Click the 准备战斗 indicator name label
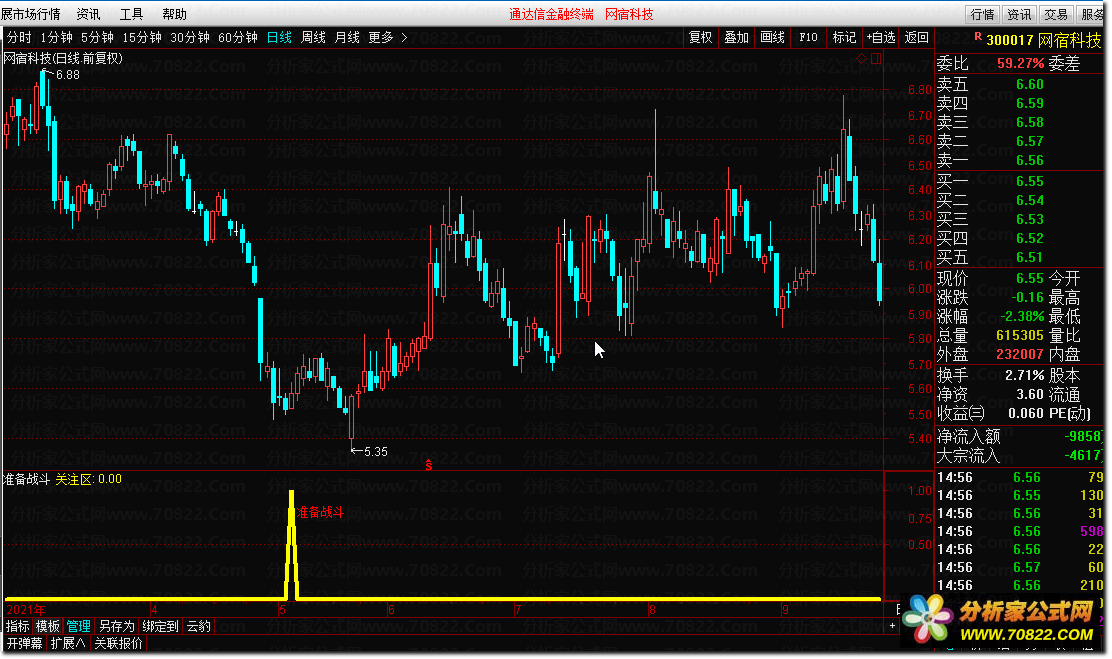The image size is (1112, 659). click(27, 480)
